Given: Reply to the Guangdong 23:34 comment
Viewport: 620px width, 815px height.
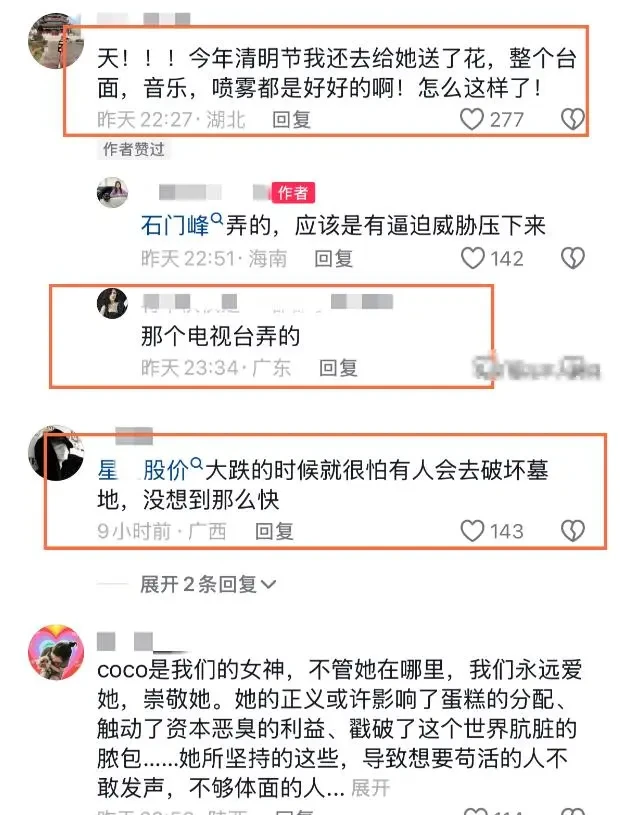Looking at the screenshot, I should pos(338,368).
